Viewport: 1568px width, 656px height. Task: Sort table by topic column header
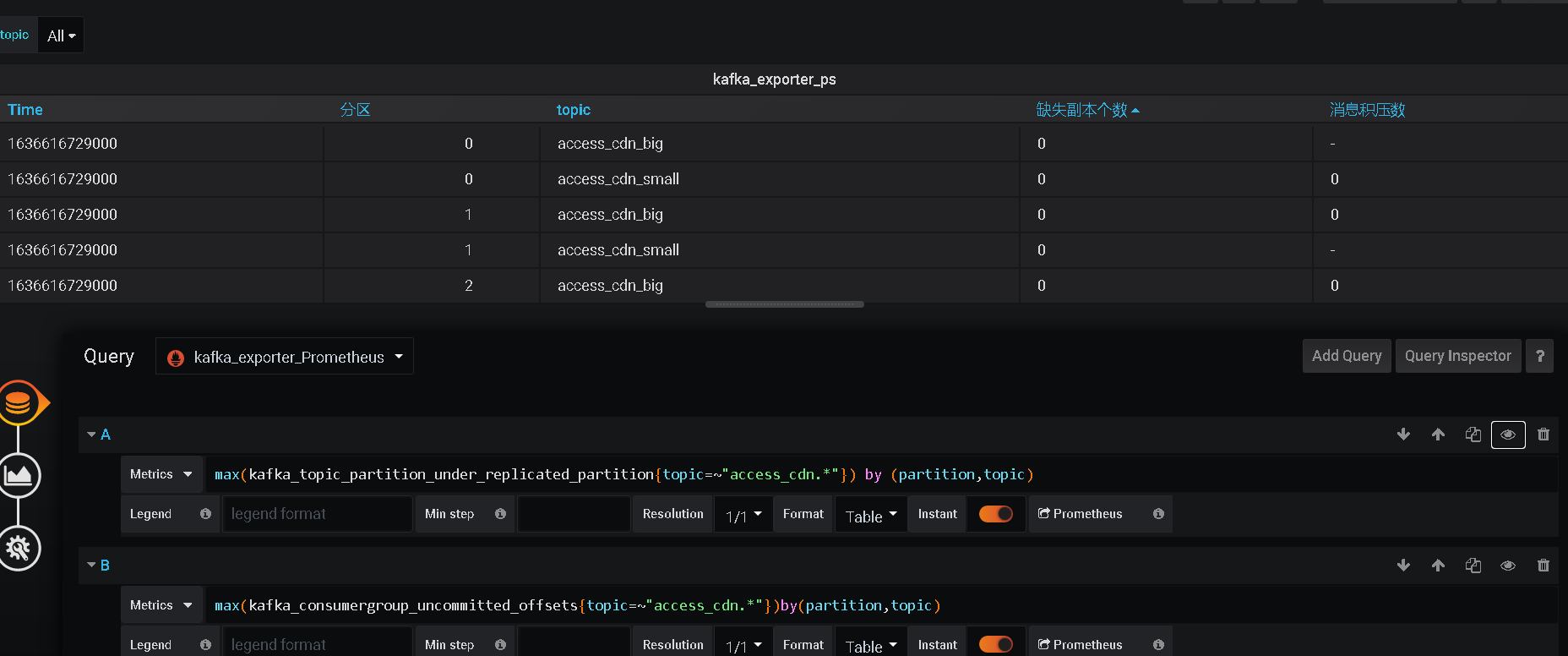(573, 110)
